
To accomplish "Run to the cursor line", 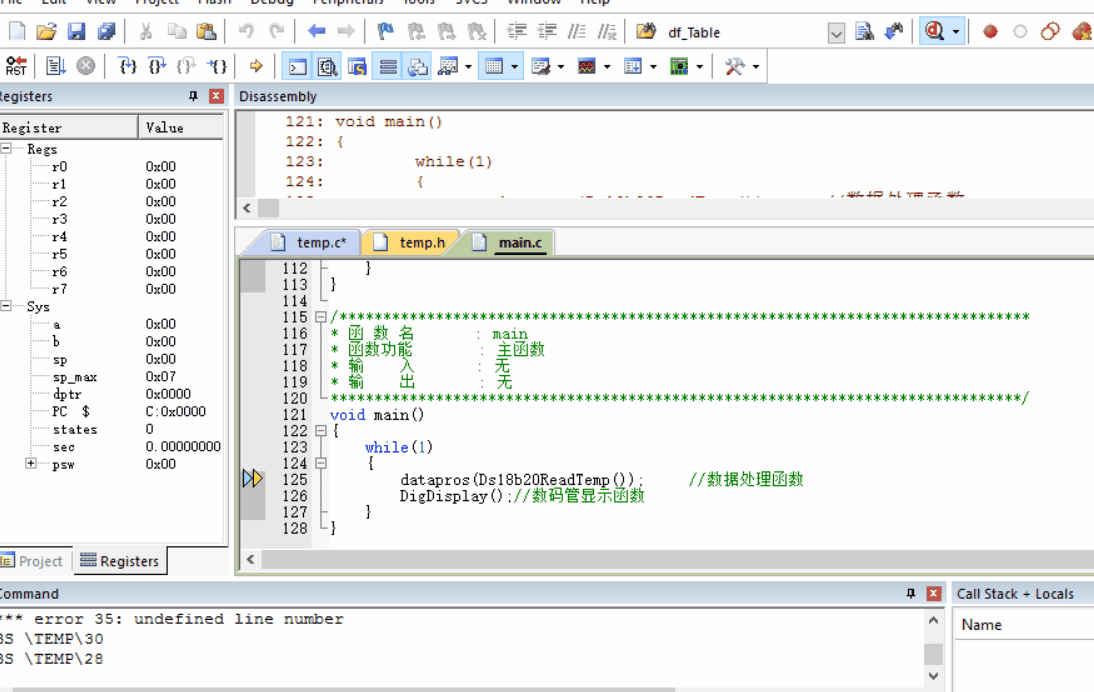I will pos(218,66).
